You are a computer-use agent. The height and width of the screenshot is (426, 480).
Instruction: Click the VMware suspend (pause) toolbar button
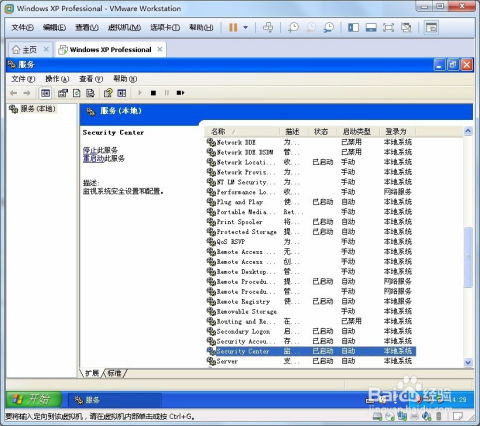[233, 27]
